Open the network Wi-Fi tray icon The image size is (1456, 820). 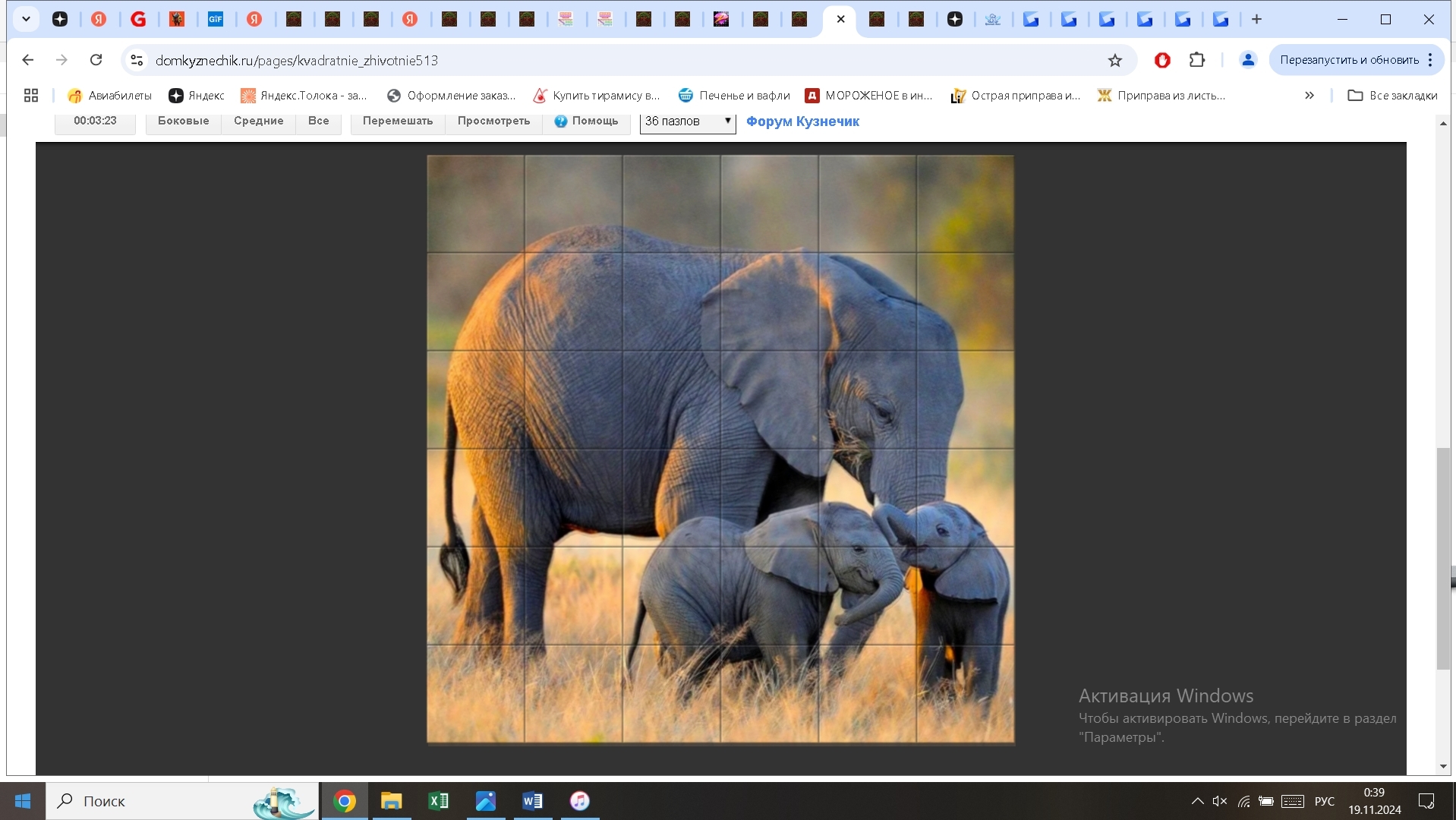1243,801
